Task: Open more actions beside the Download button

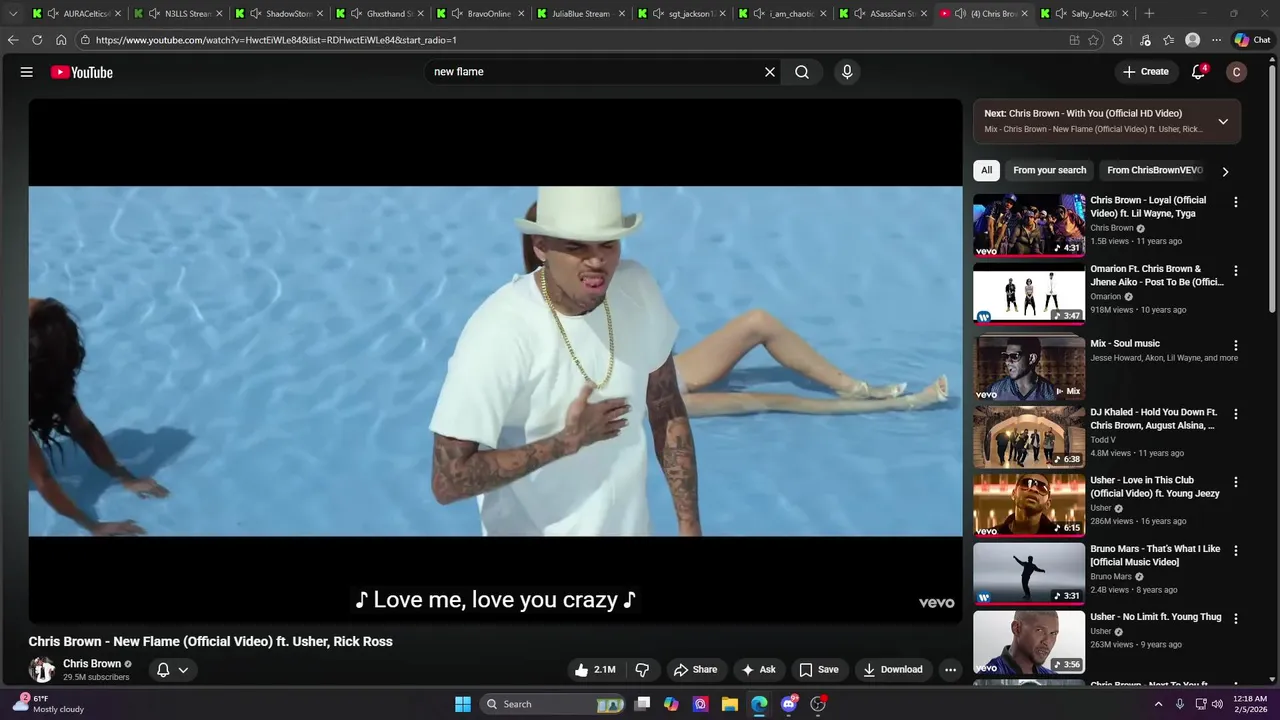Action: click(951, 670)
